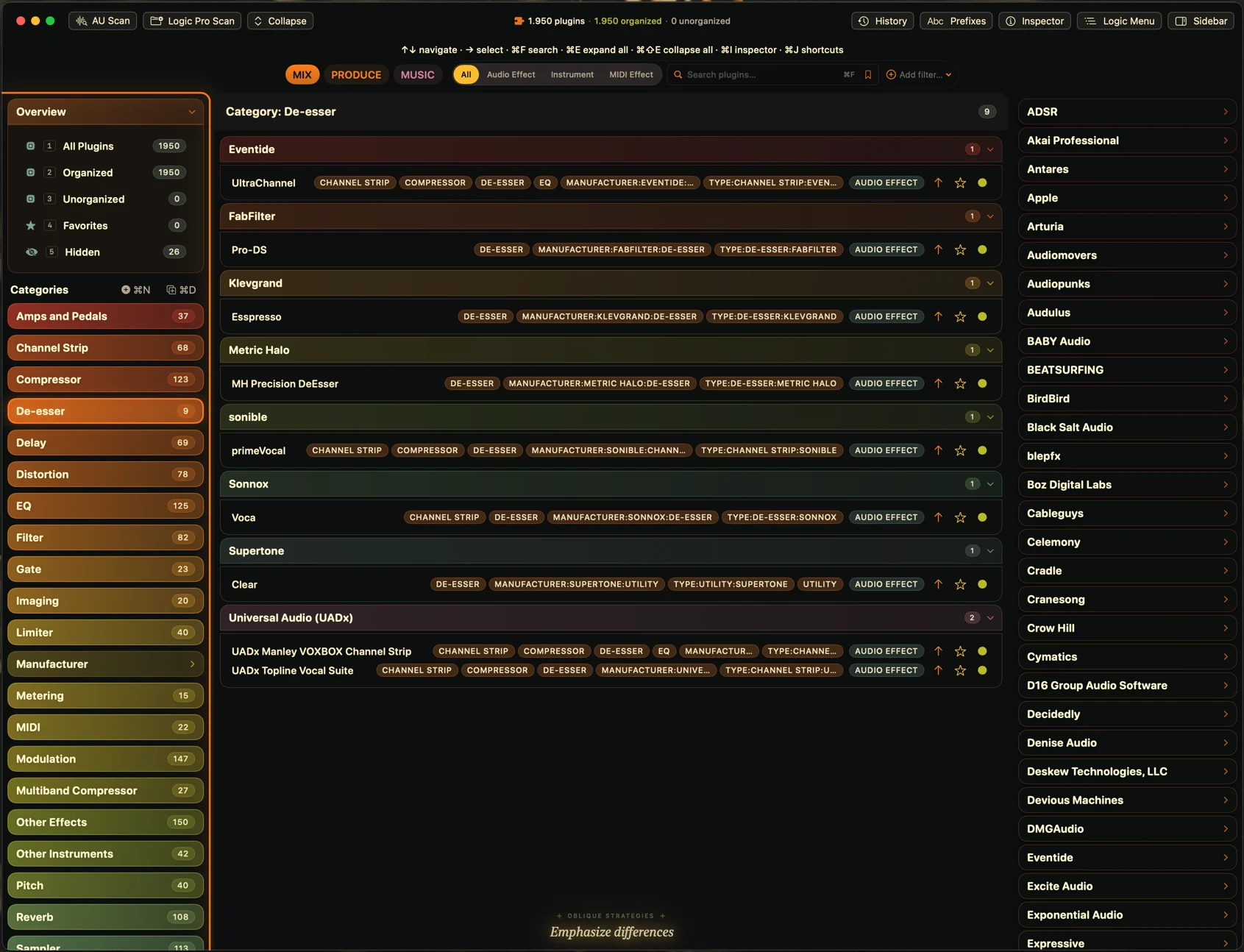This screenshot has height=952, width=1244.
Task: Toggle the primeVocal status dot
Action: [982, 450]
